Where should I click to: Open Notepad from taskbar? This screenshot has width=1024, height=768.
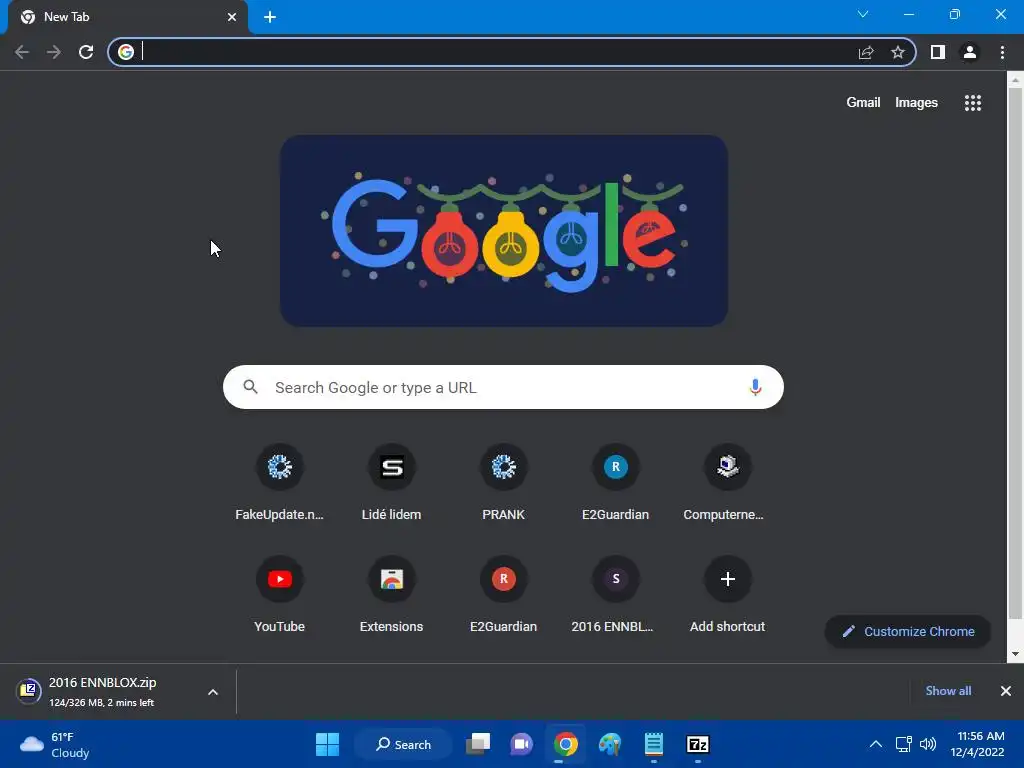click(654, 744)
